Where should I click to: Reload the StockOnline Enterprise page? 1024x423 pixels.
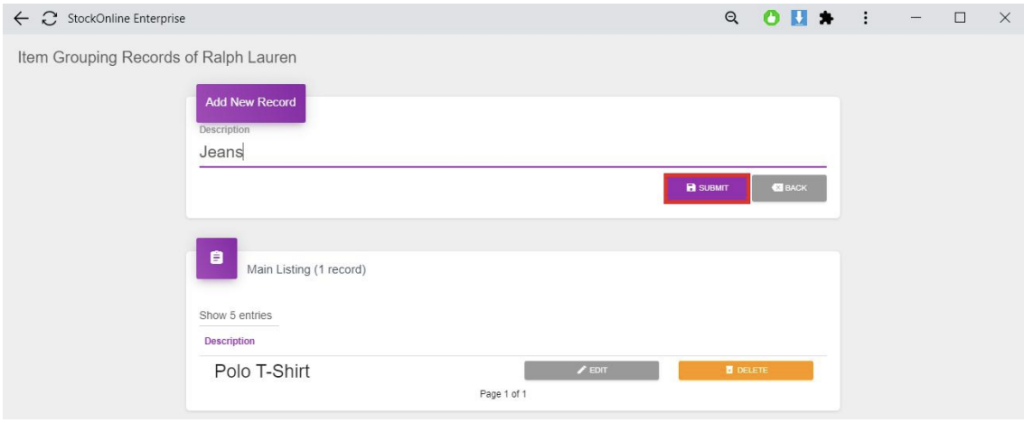(49, 19)
